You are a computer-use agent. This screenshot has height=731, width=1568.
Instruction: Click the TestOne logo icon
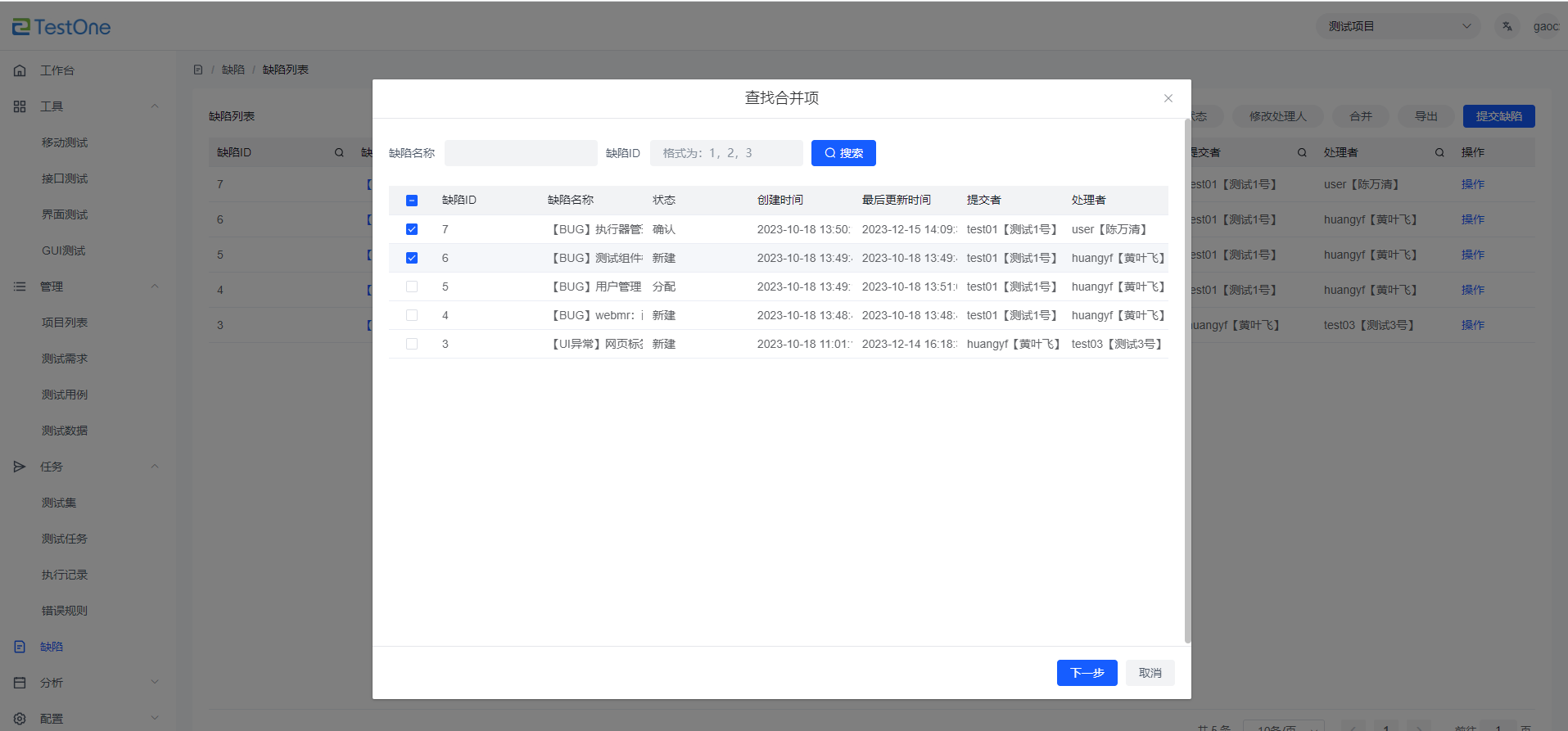(x=20, y=27)
